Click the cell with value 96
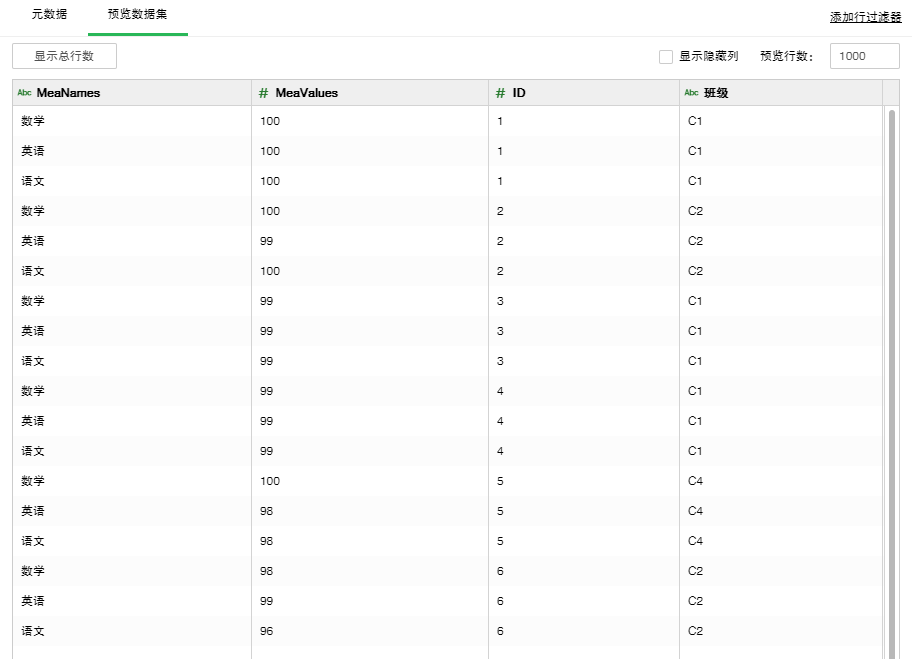The image size is (912, 659). click(x=266, y=631)
